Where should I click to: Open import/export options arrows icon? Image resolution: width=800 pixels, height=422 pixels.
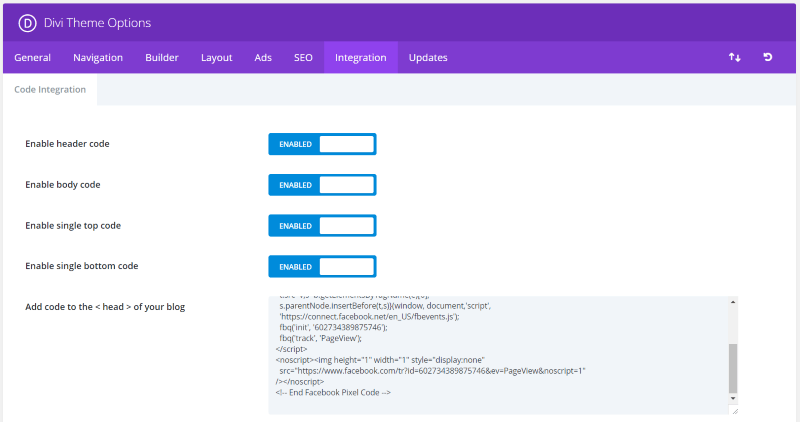(x=734, y=57)
